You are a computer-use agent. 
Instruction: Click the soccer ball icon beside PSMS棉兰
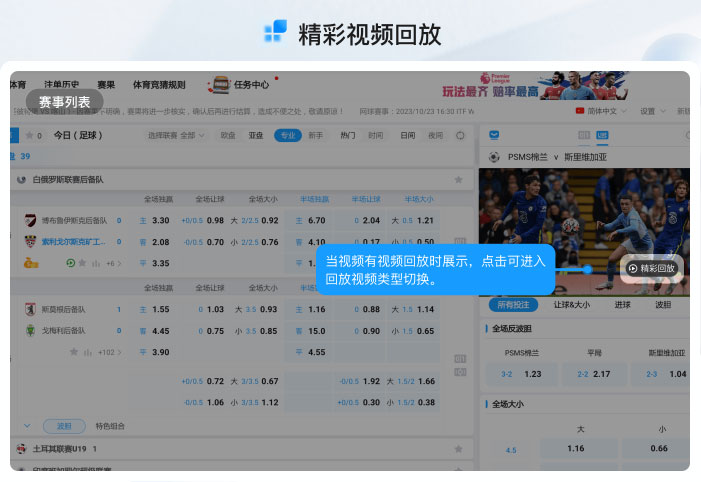pyautogui.click(x=494, y=157)
